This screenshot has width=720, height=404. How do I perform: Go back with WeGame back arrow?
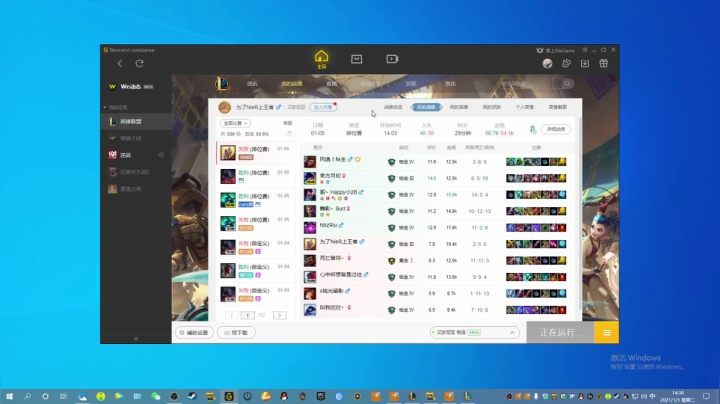(x=120, y=63)
